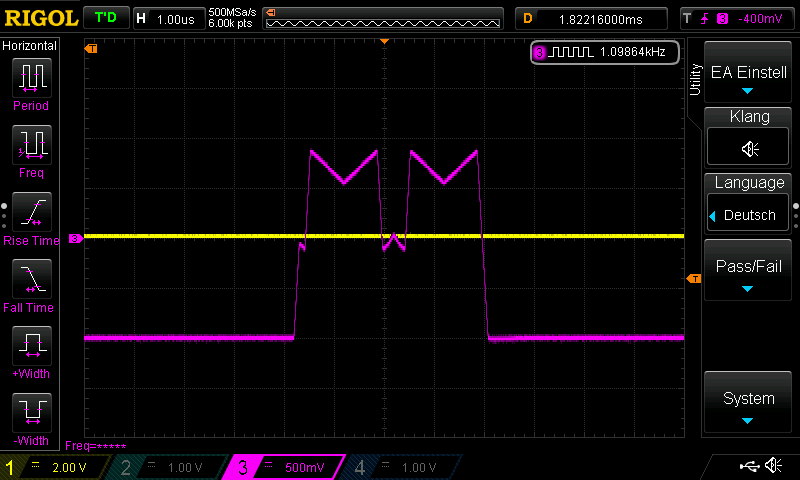Image resolution: width=800 pixels, height=480 pixels.
Task: Click the orange trigger level marker at right
Action: click(694, 279)
